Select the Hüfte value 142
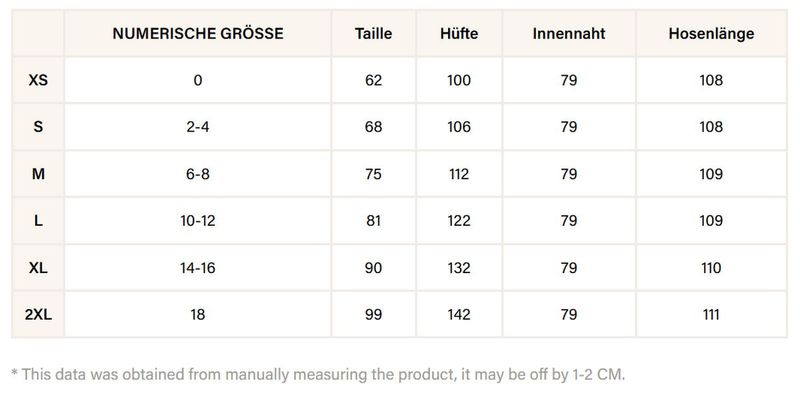The height and width of the screenshot is (399, 800). [x=459, y=315]
